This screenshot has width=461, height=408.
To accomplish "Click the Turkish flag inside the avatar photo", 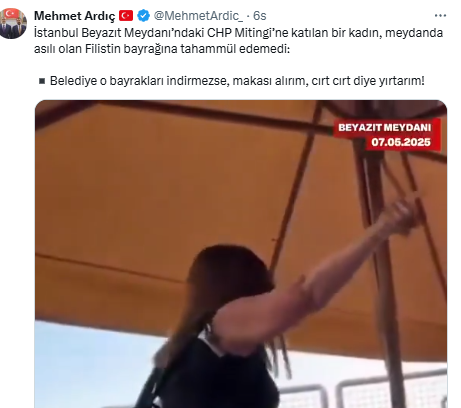I will [12, 14].
